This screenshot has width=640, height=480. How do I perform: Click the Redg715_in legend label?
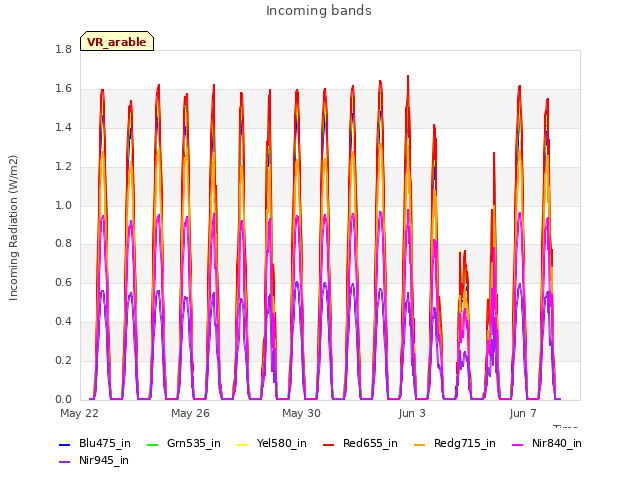(464, 444)
